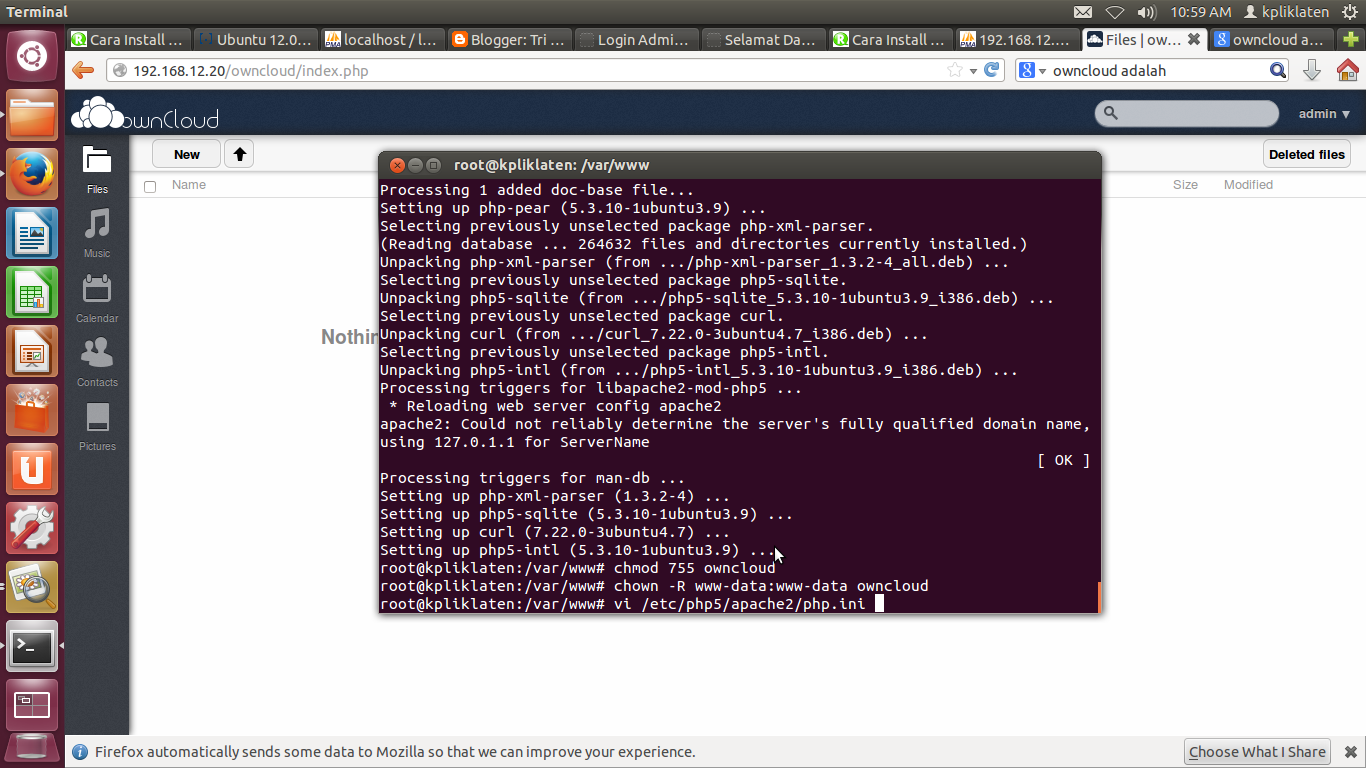Go to Firefox home page
Viewport: 1366px width, 768px height.
(1347, 70)
